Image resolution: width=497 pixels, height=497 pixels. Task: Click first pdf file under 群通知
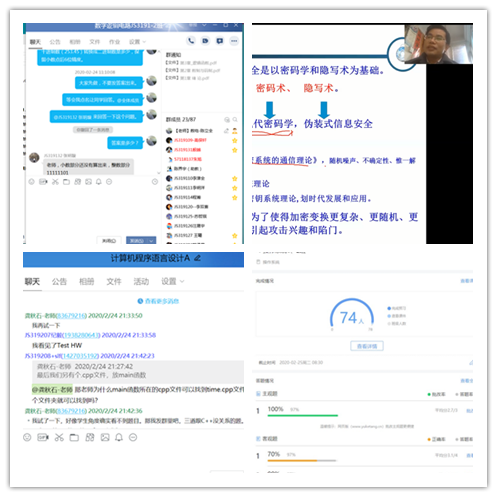pyautogui.click(x=191, y=63)
